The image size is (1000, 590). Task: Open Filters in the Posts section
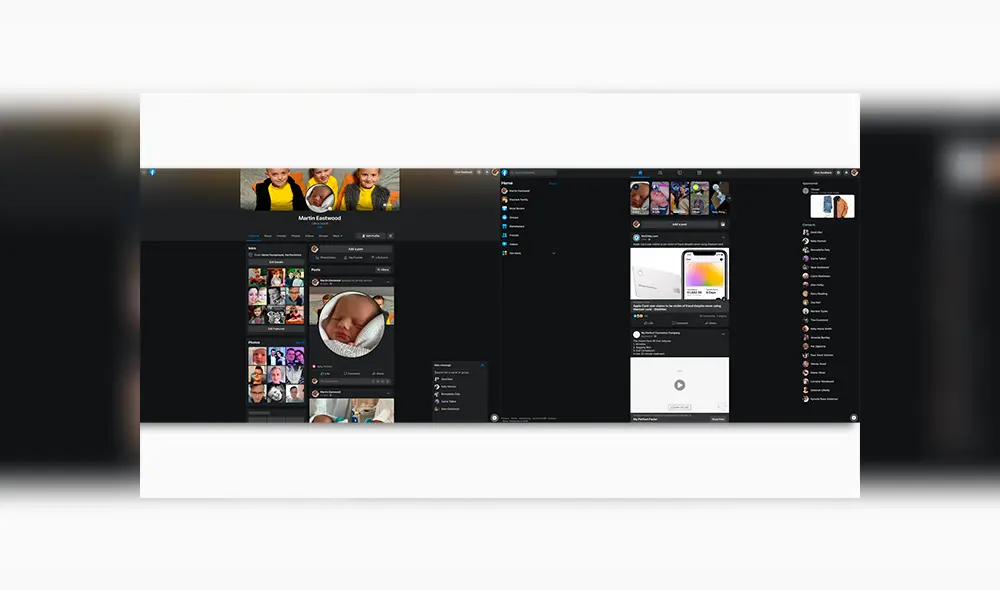pos(382,270)
